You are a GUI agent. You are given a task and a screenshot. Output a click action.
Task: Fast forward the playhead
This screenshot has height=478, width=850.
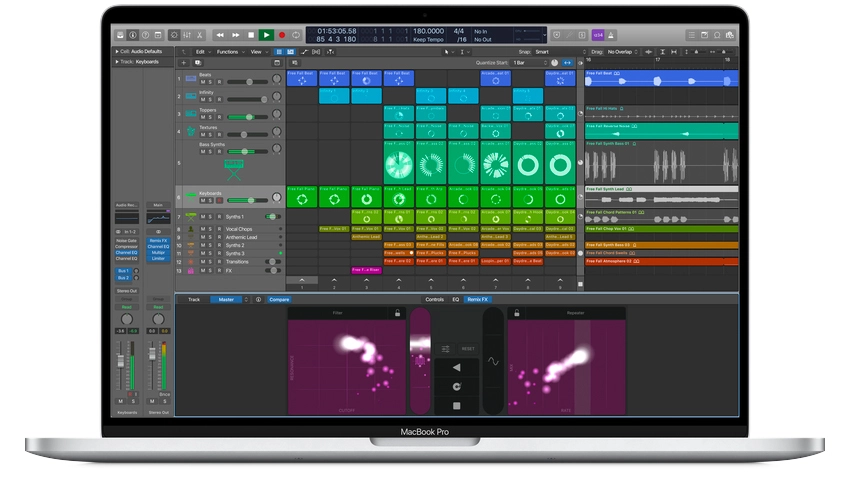pyautogui.click(x=236, y=35)
